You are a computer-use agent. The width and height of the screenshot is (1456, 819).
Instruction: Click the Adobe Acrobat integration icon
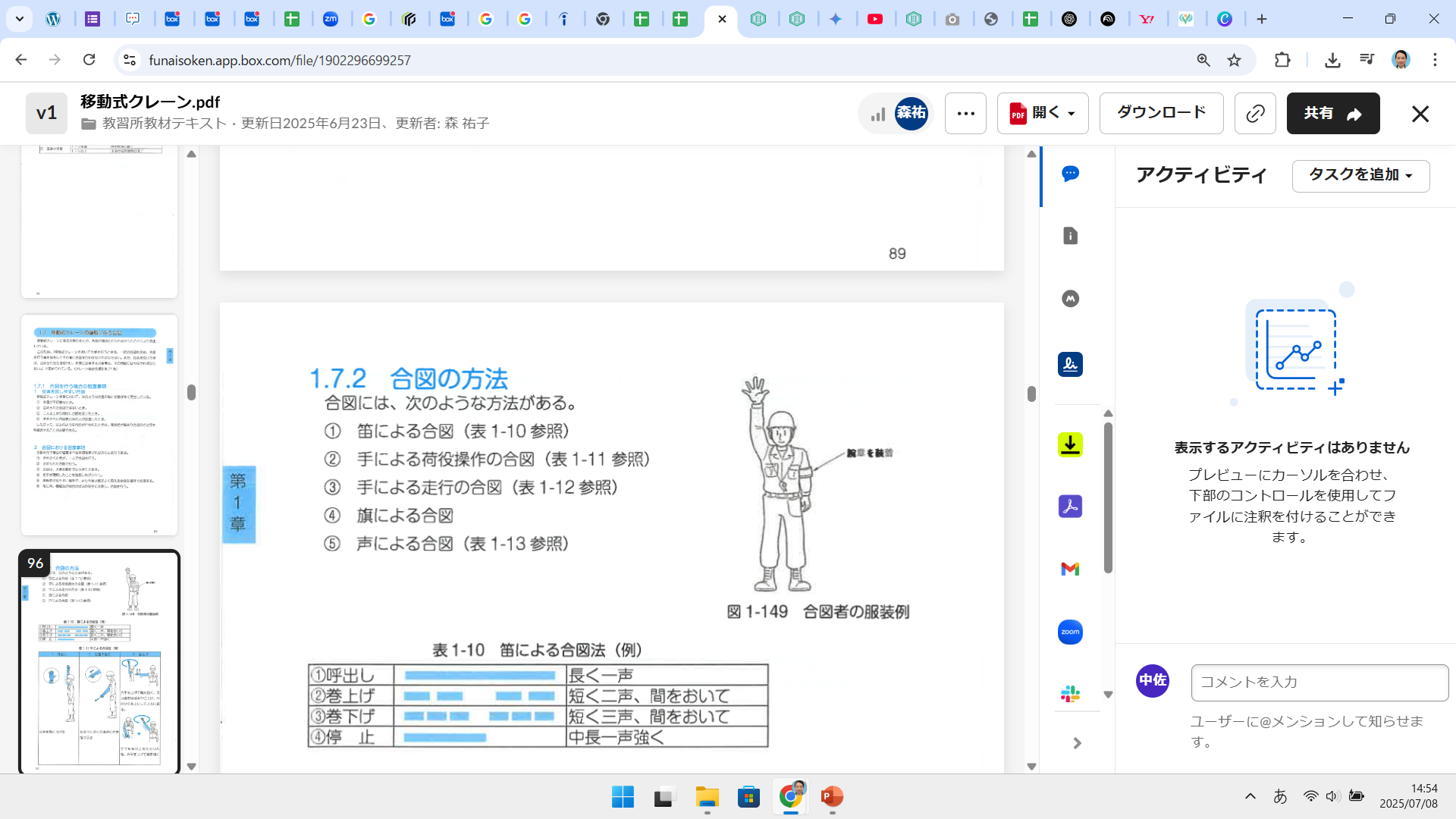[1070, 506]
